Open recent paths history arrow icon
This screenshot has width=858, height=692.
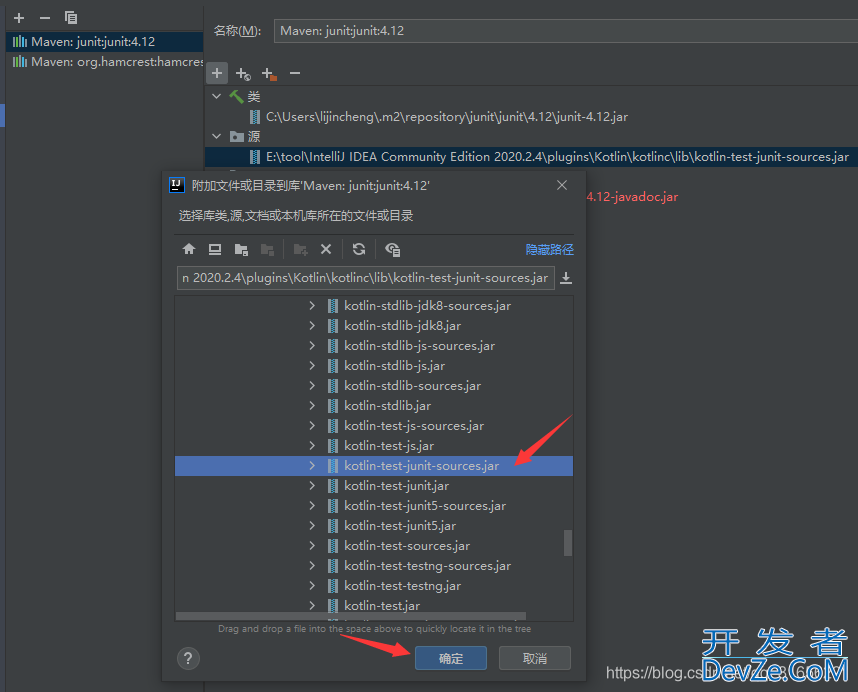(566, 278)
